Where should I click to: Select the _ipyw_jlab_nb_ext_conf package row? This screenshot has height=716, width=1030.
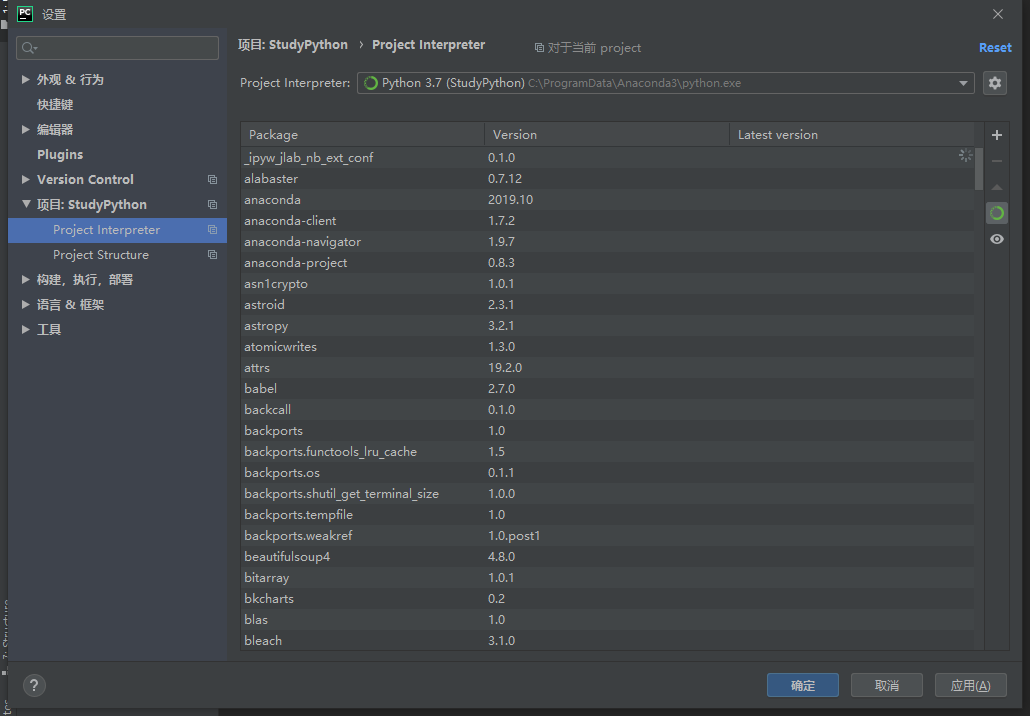pyautogui.click(x=608, y=158)
